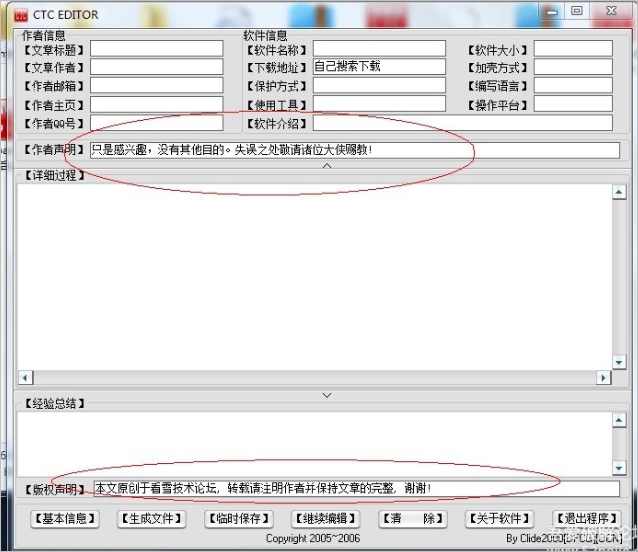Click 详细过程 scroll right arrow

coord(603,378)
